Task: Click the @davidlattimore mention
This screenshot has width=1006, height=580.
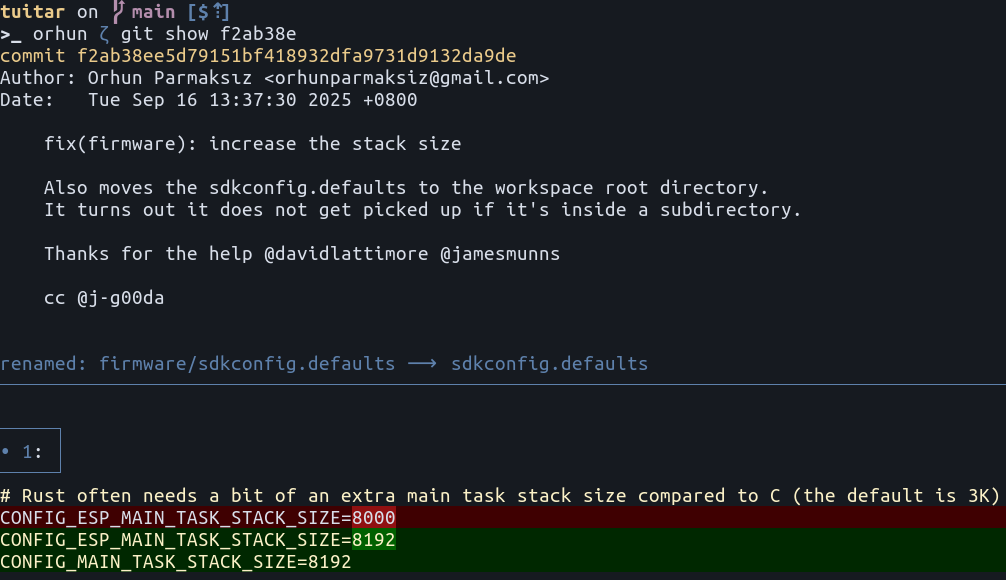Action: [346, 254]
